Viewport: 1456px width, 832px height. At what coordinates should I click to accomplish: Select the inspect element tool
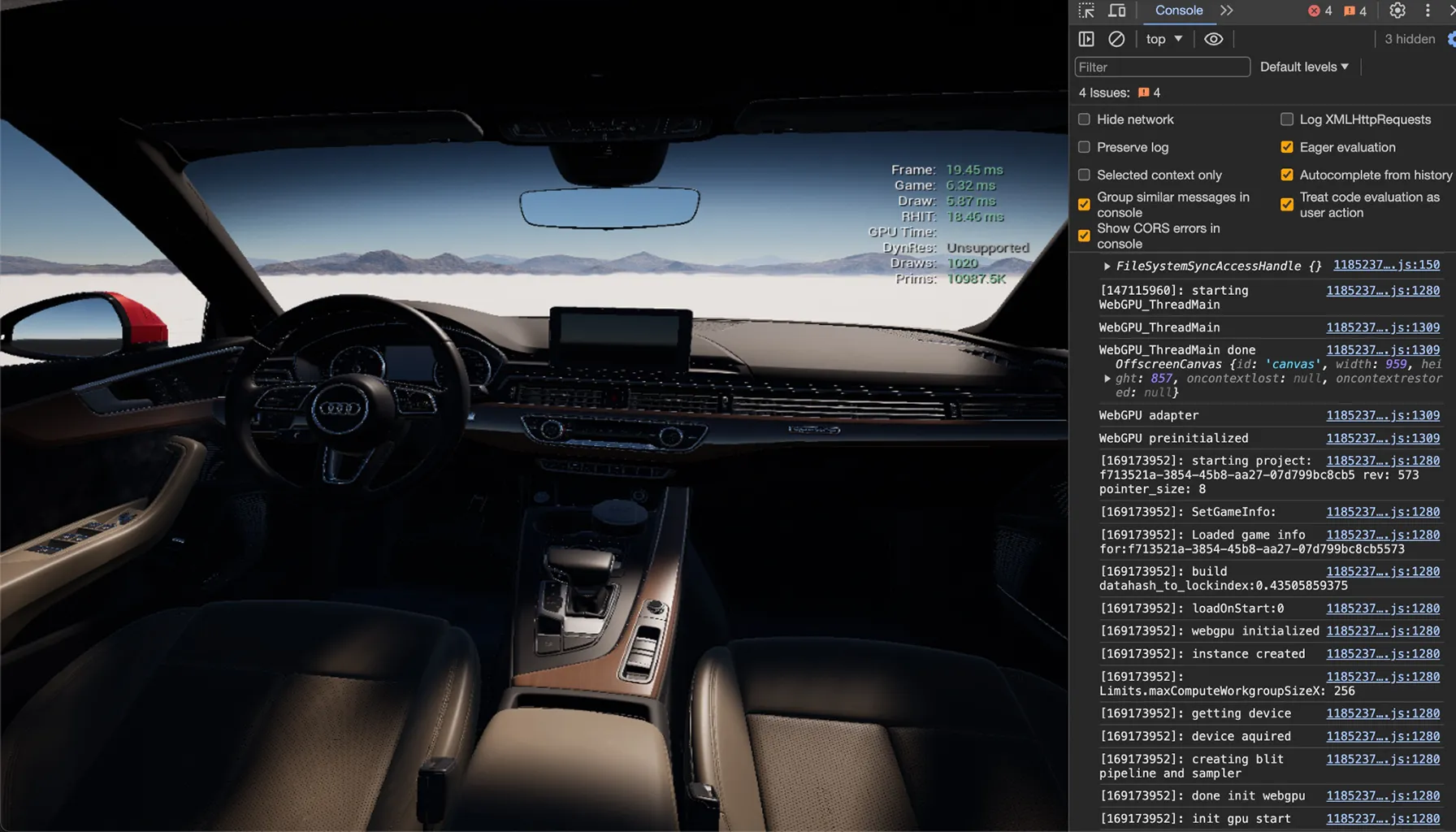pos(1085,11)
